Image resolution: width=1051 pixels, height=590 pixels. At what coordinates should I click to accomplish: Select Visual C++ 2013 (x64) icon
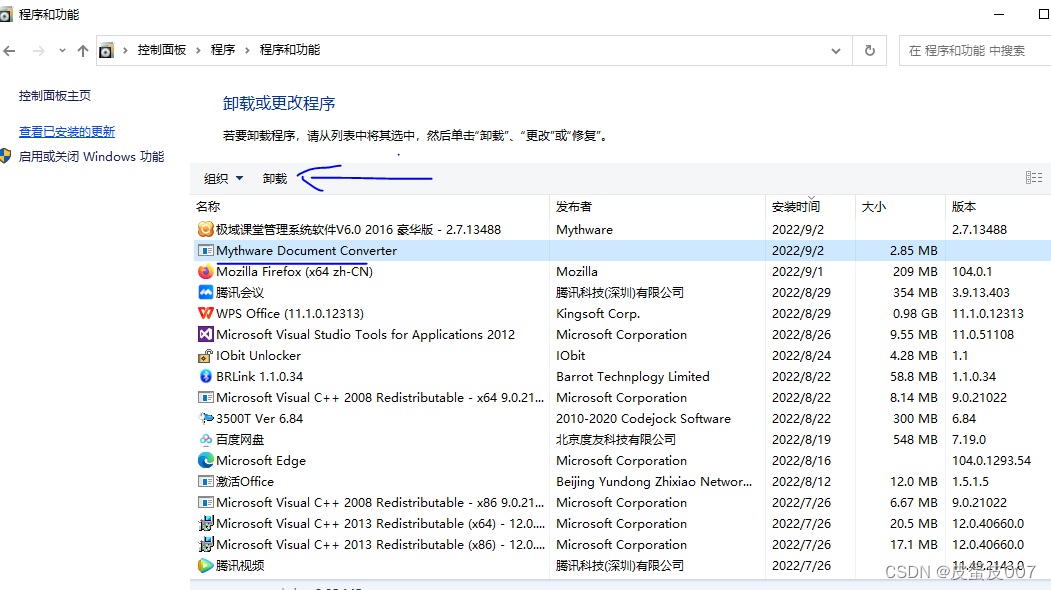tap(206, 523)
